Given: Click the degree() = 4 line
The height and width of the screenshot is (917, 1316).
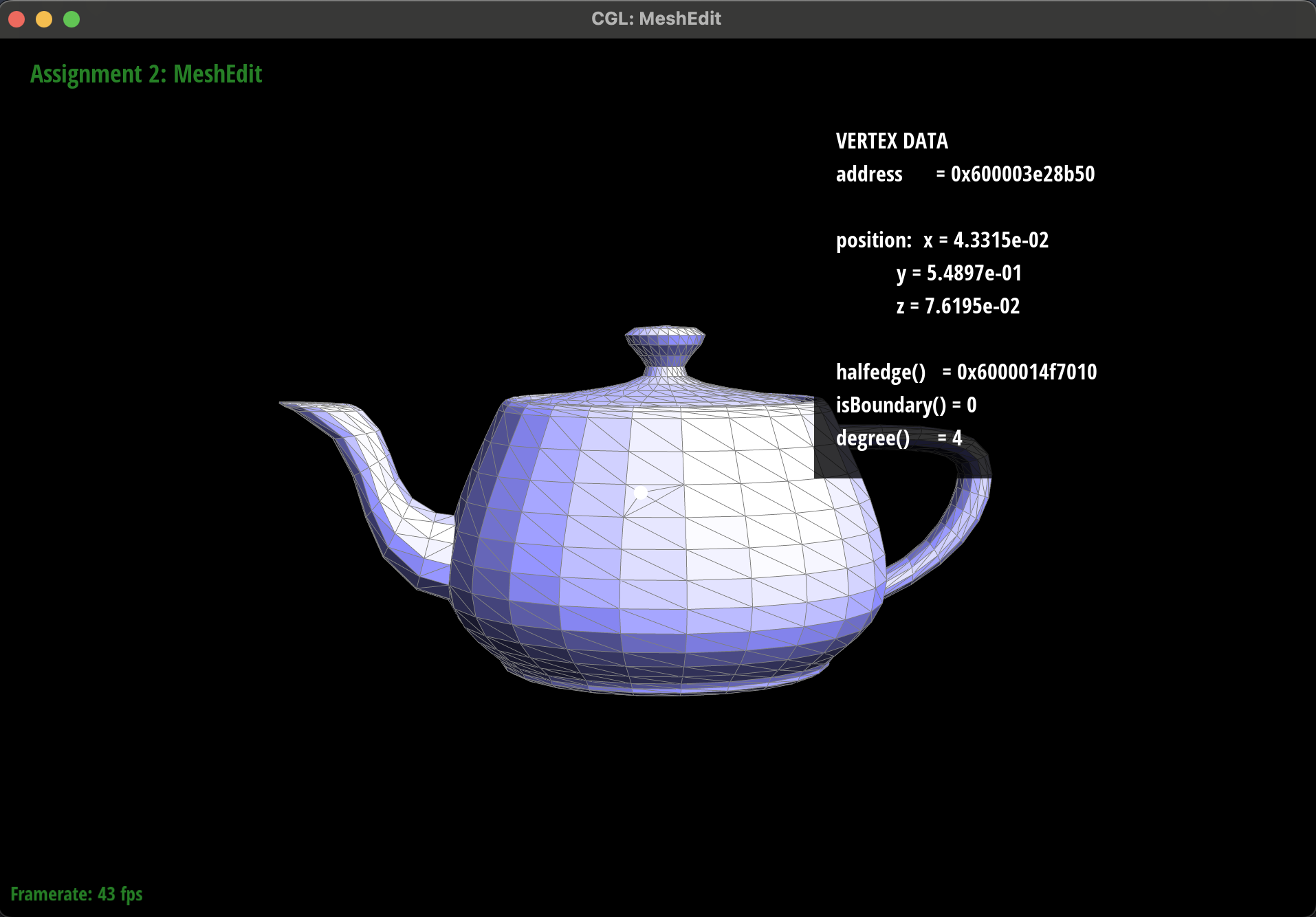Looking at the screenshot, I should click(x=898, y=438).
